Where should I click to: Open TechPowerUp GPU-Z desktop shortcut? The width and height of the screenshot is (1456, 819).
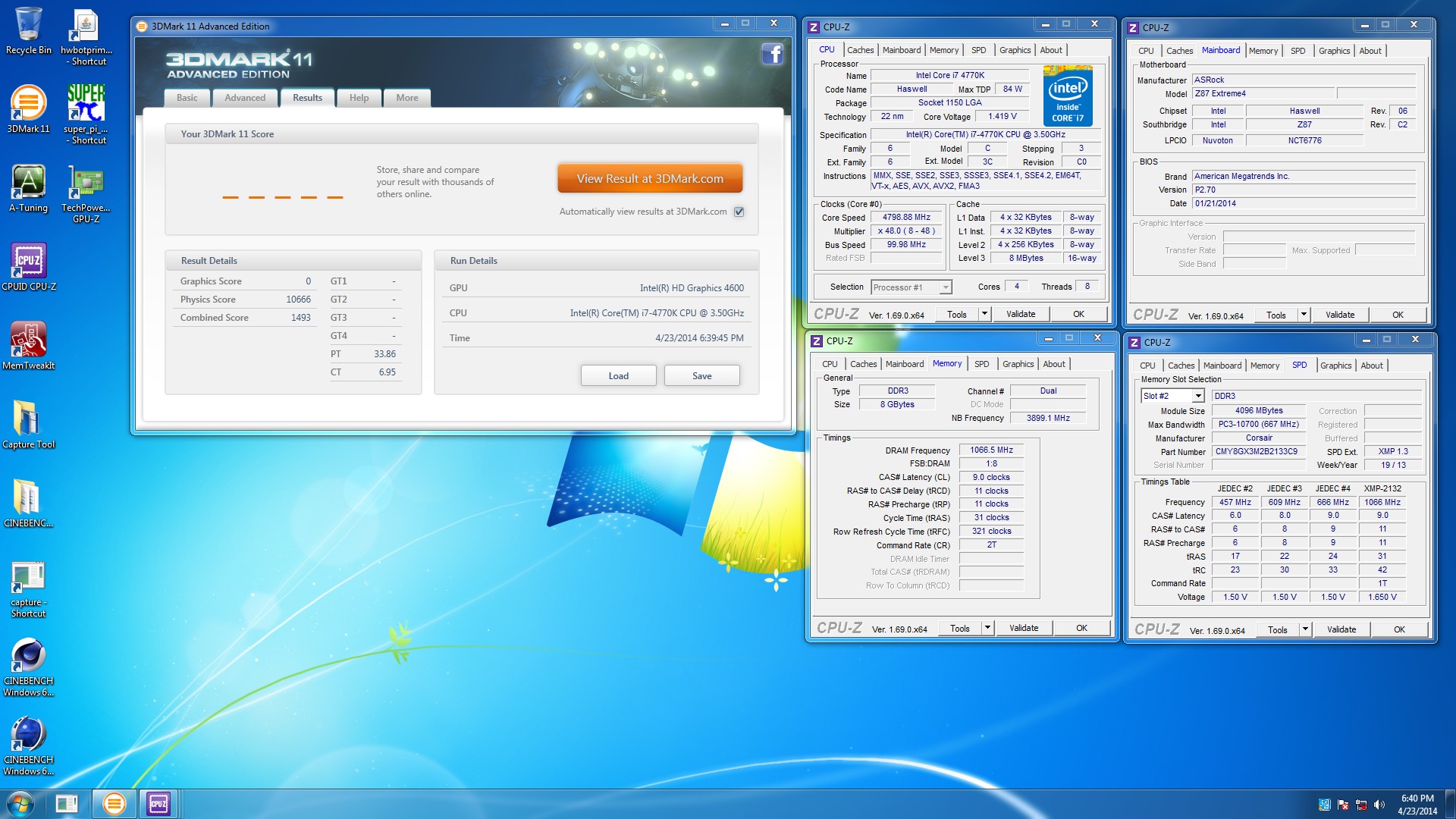pyautogui.click(x=86, y=183)
